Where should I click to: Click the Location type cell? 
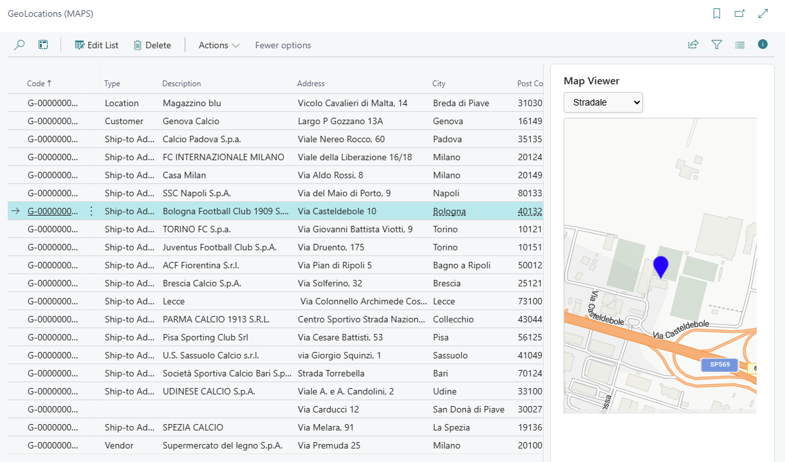click(122, 103)
